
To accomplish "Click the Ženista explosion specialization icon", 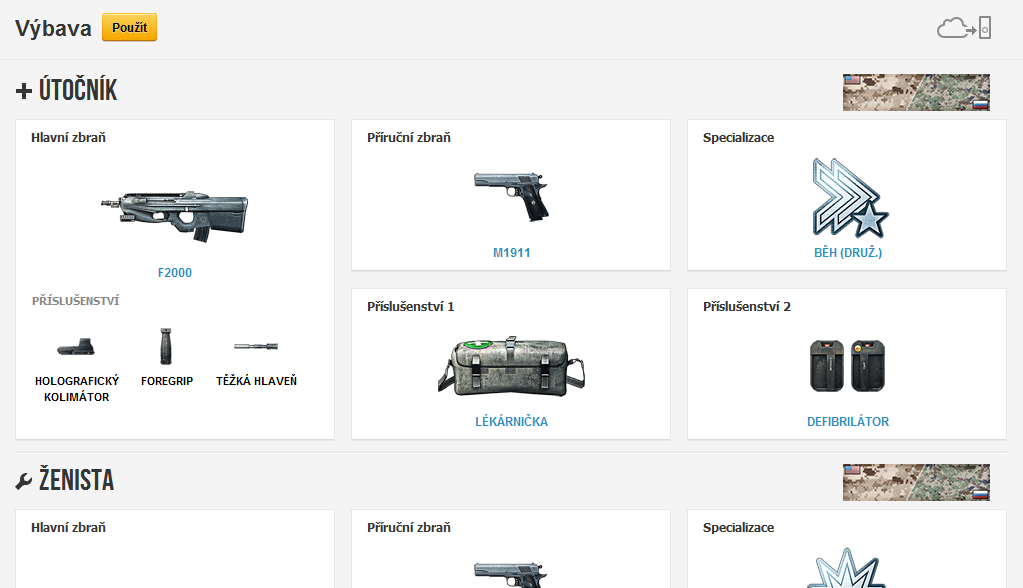I will (x=847, y=568).
